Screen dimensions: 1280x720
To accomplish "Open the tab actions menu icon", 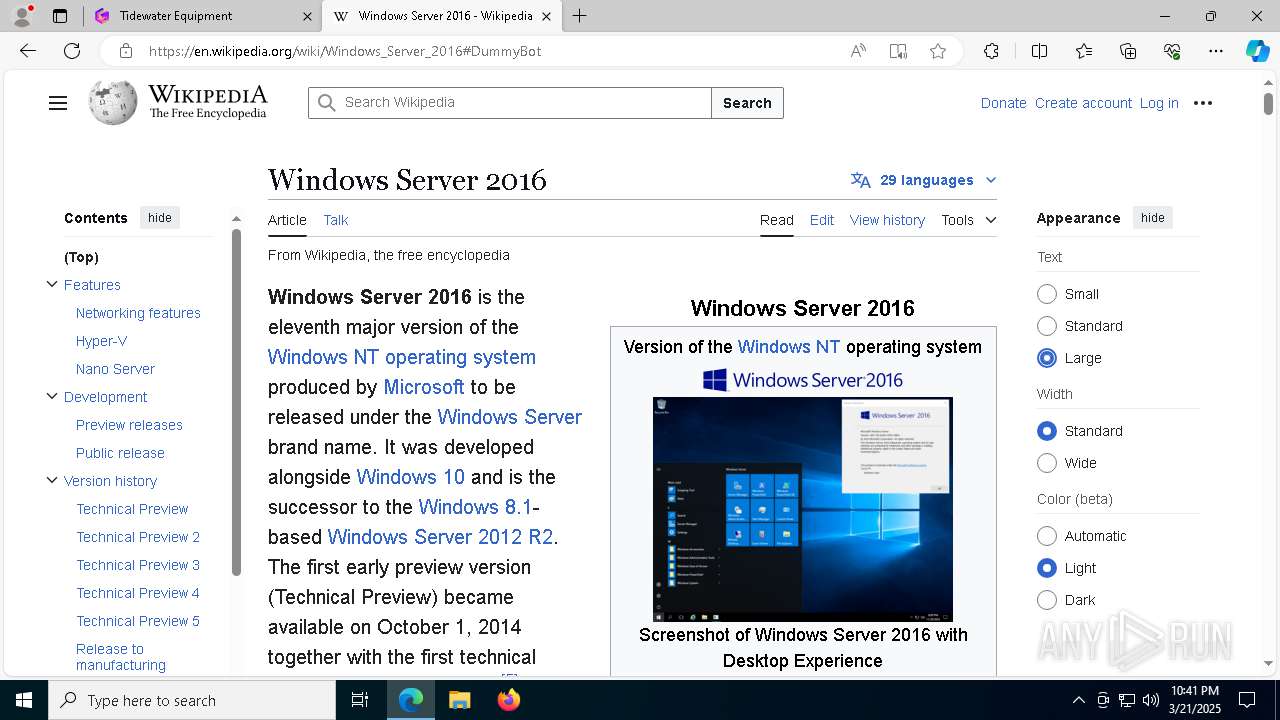I will pyautogui.click(x=60, y=16).
